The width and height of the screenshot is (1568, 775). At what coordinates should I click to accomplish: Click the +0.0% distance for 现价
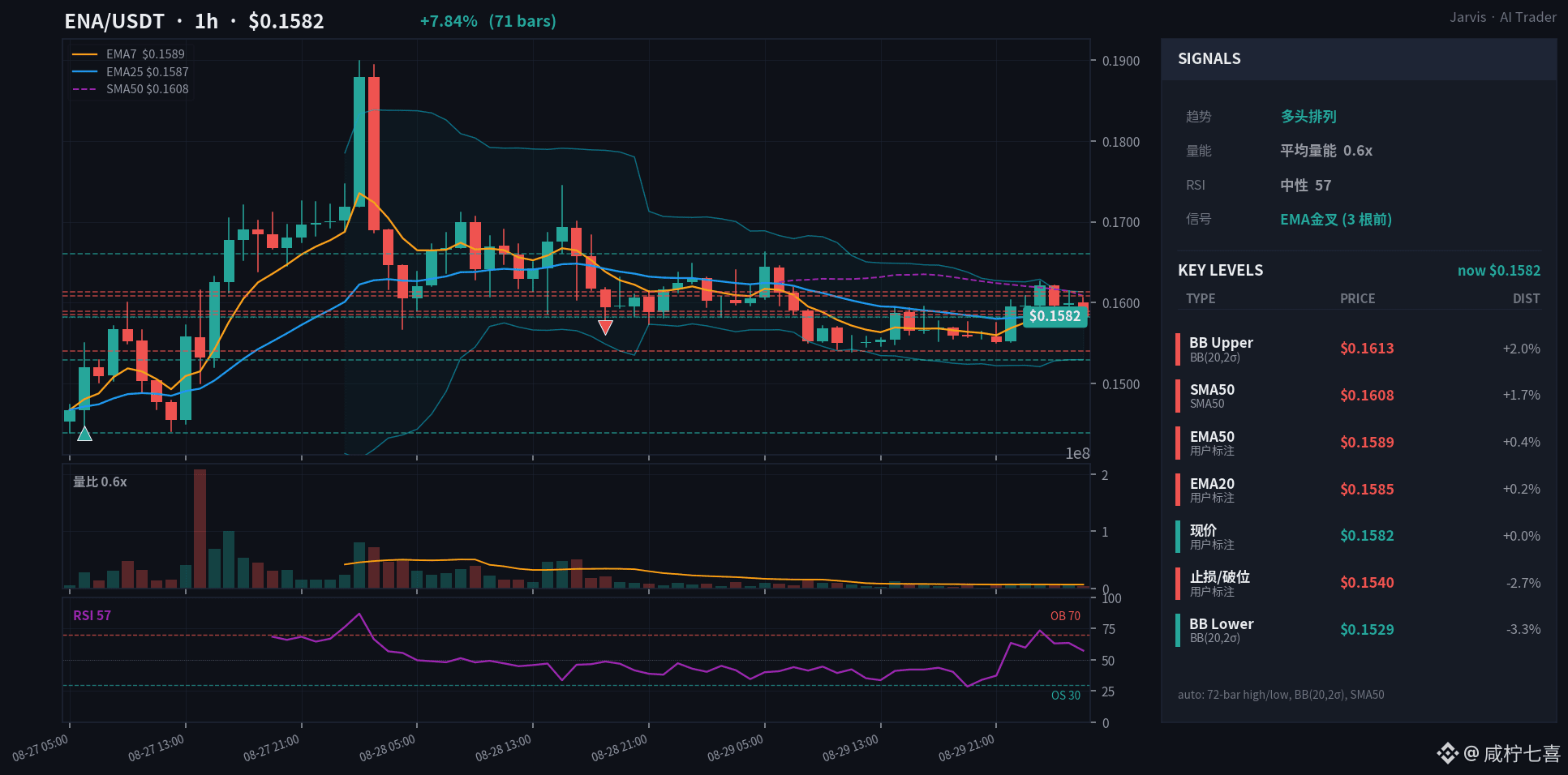[1521, 536]
